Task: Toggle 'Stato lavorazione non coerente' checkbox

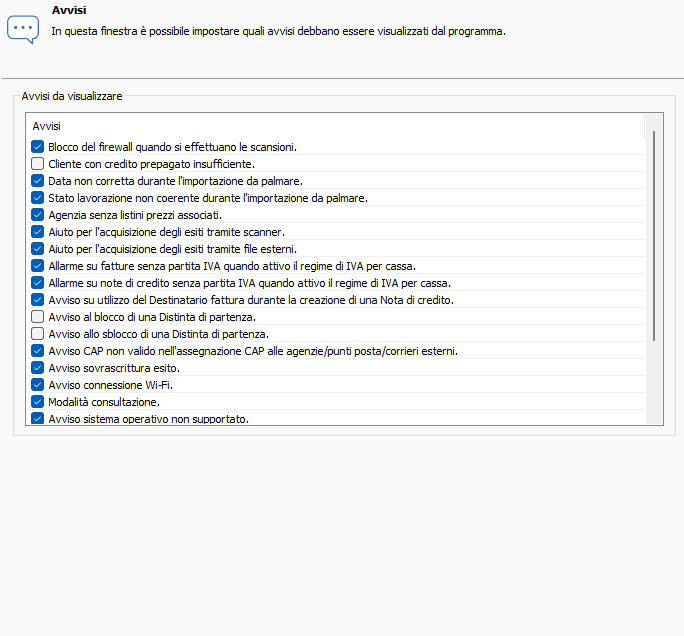Action: pos(38,198)
